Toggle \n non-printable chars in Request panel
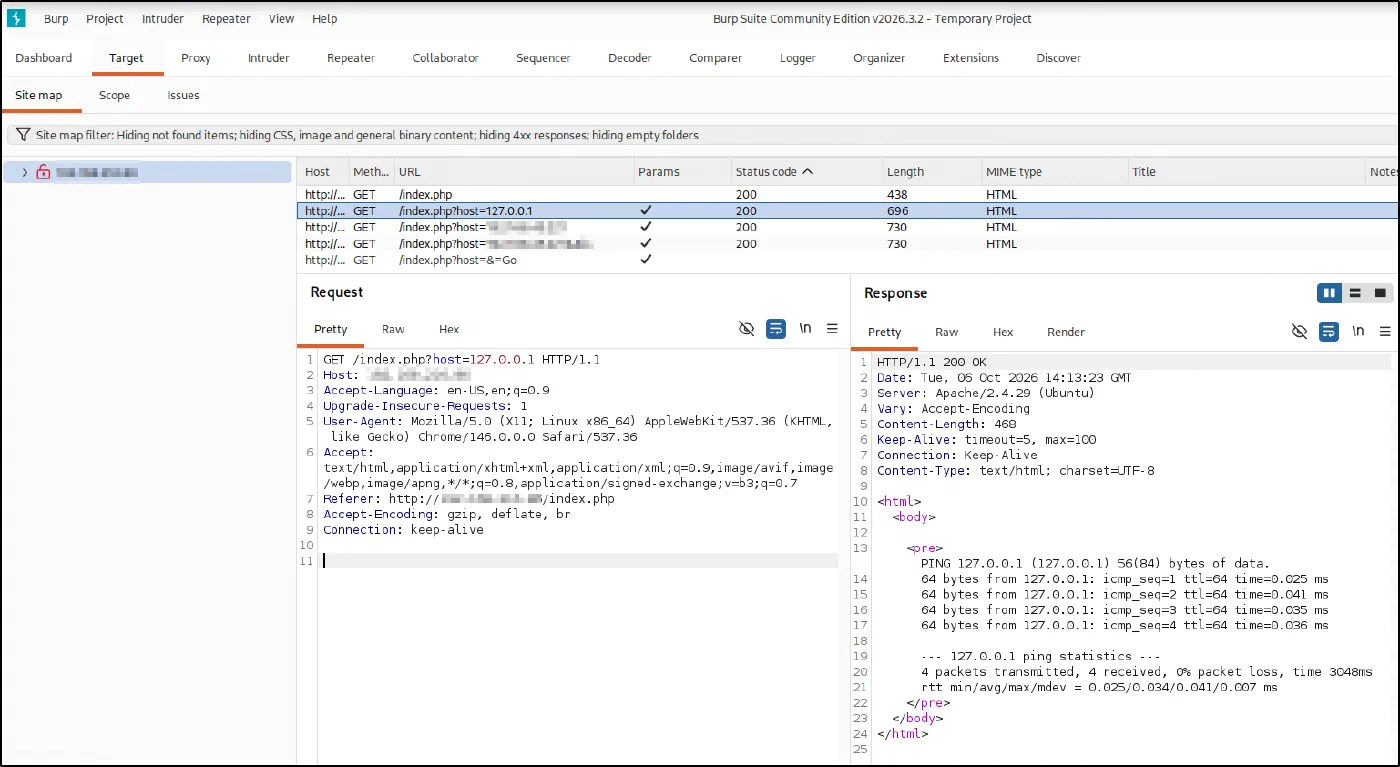1400x767 pixels. point(805,328)
